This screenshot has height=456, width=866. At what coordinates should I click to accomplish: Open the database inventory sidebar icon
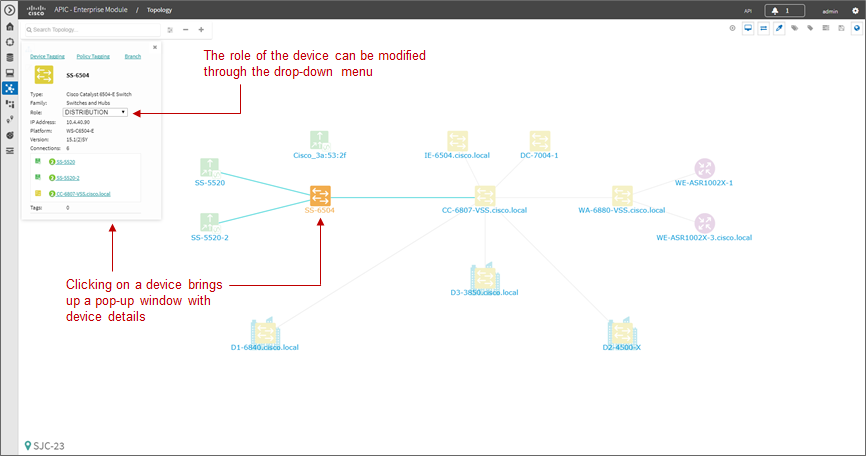click(9, 57)
